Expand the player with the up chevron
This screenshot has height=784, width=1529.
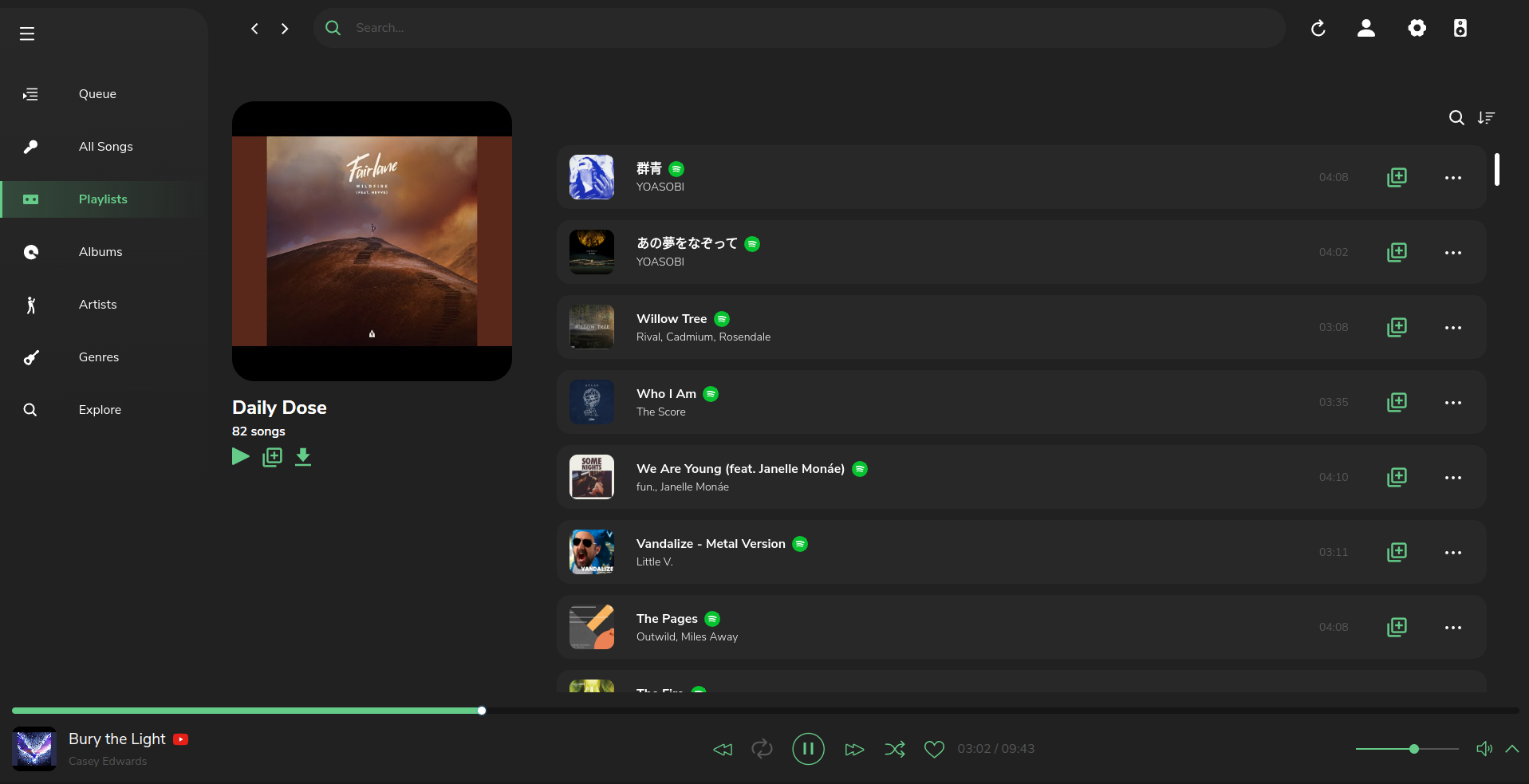pyautogui.click(x=1511, y=749)
